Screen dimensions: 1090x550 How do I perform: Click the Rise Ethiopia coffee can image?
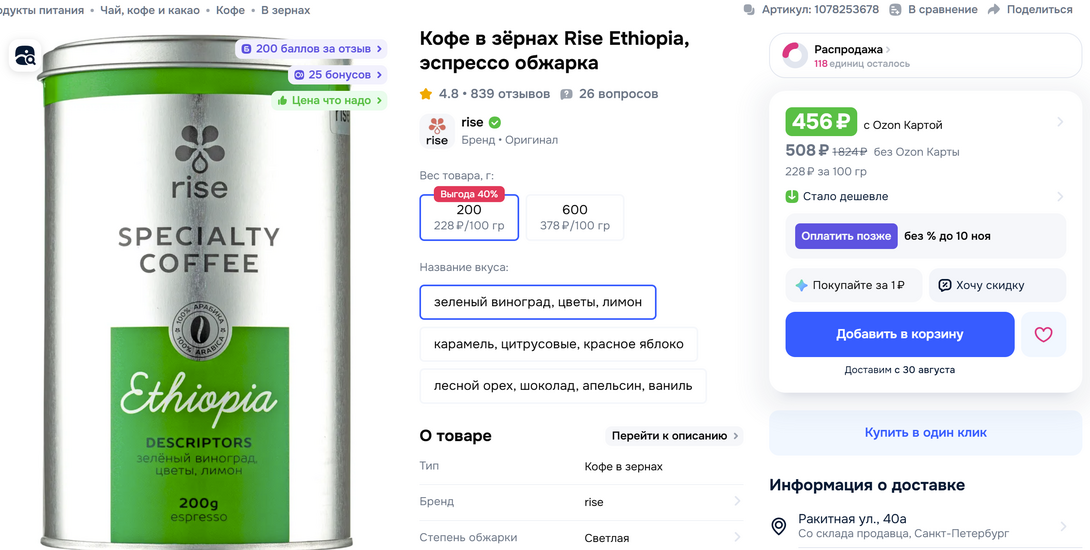click(198, 300)
